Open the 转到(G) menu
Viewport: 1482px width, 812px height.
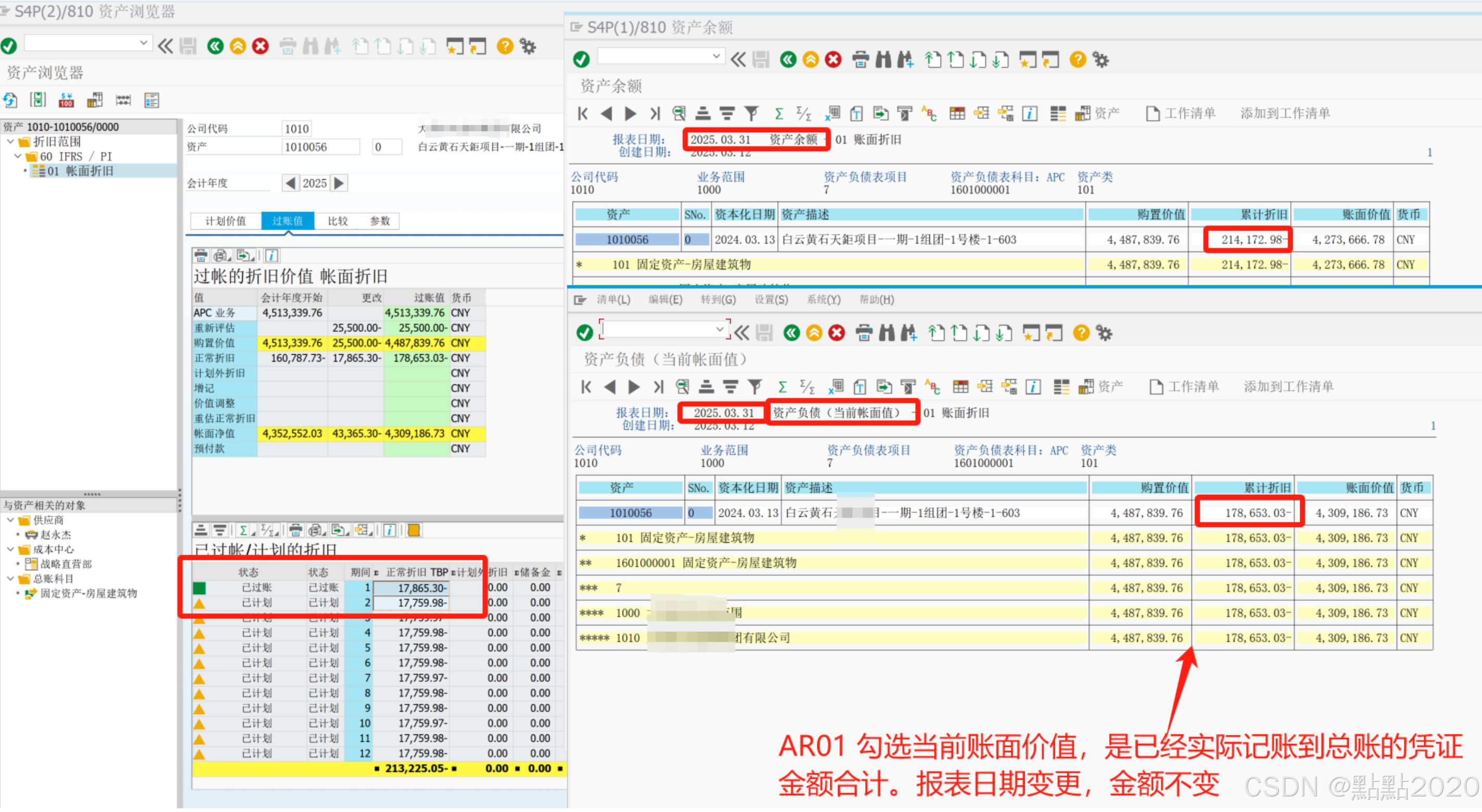[717, 299]
